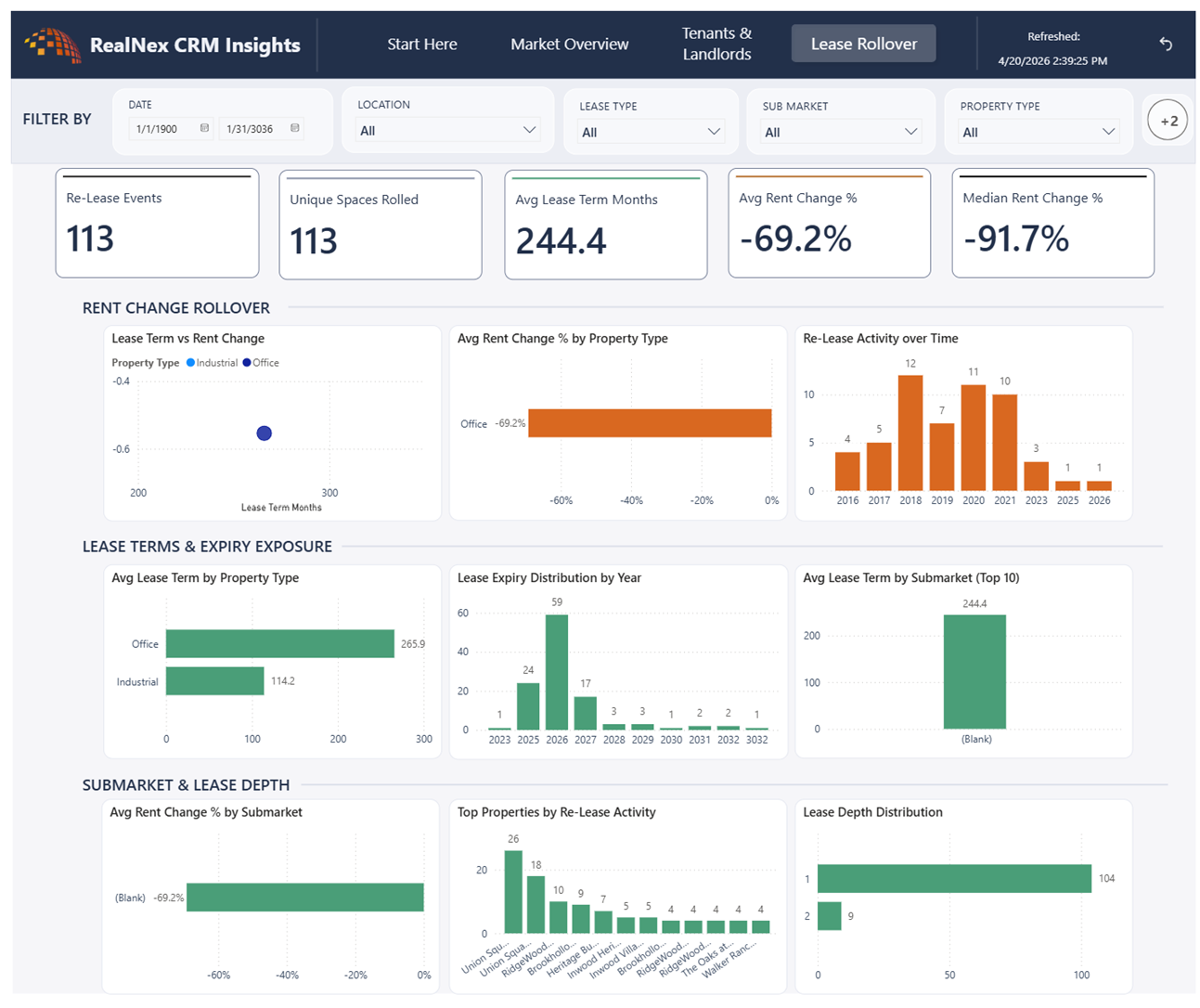
Task: Open the start date calendar picker icon
Action: (x=204, y=128)
